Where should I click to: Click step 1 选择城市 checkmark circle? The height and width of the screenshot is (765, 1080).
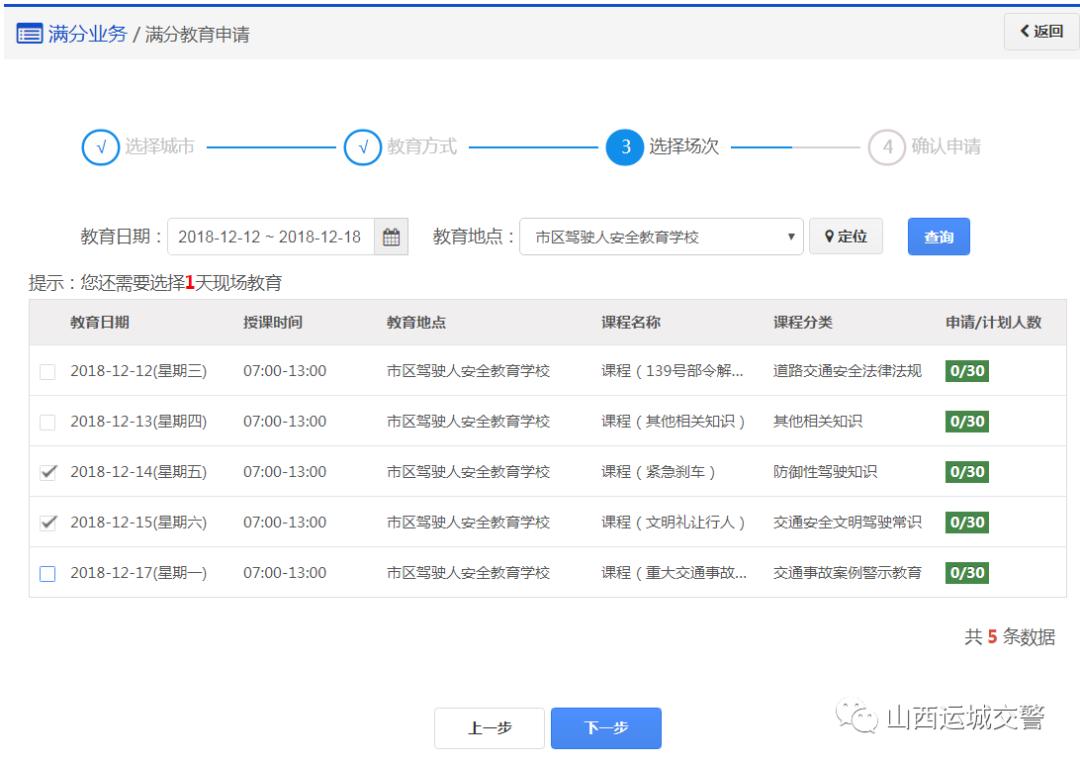(x=99, y=147)
